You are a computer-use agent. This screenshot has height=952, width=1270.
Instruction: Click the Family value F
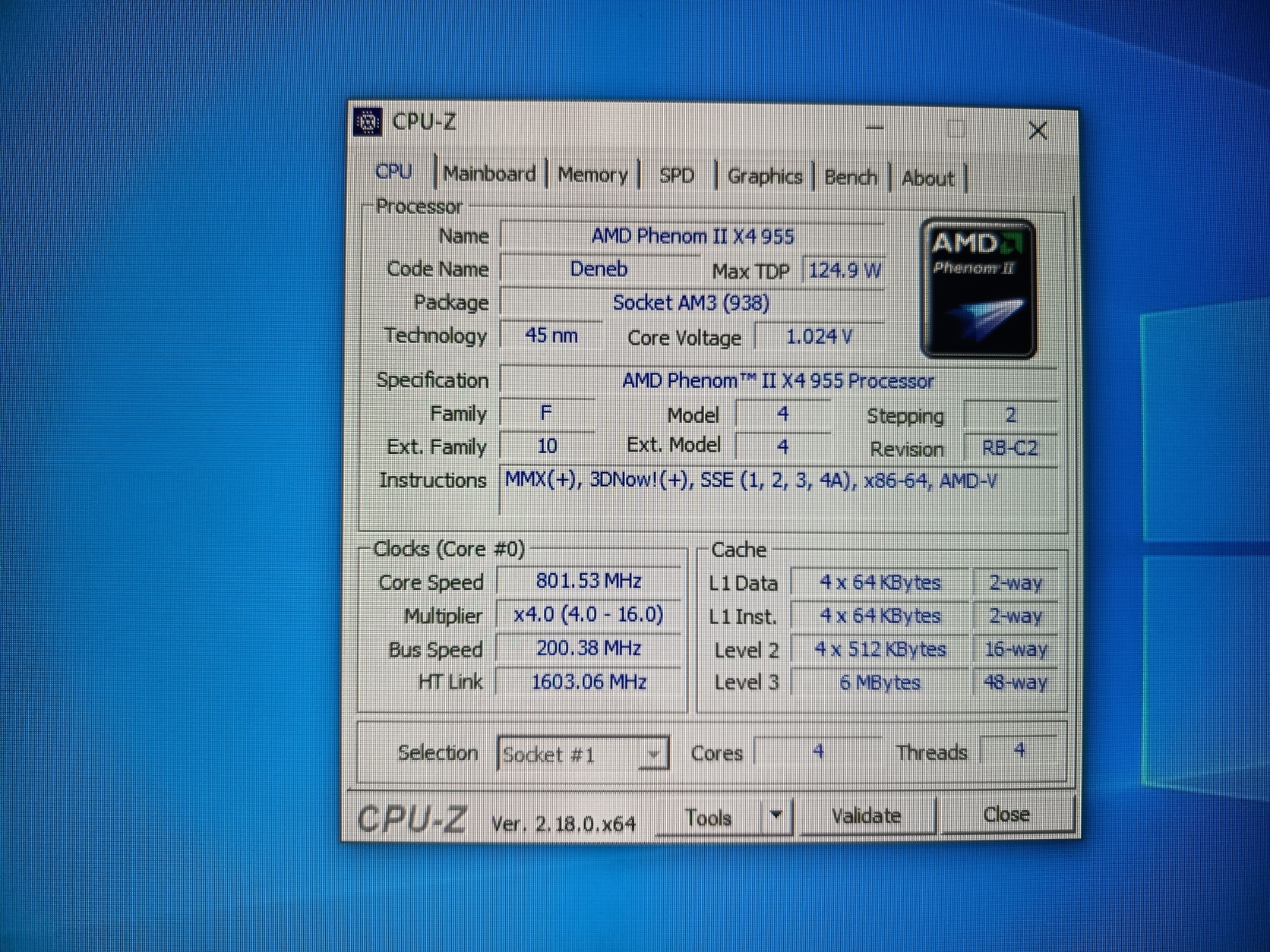point(547,413)
